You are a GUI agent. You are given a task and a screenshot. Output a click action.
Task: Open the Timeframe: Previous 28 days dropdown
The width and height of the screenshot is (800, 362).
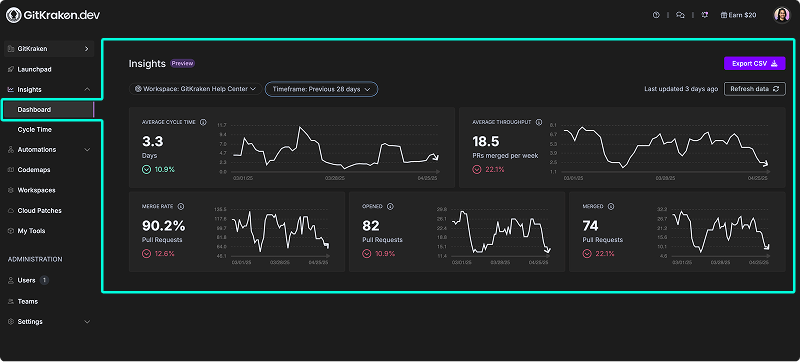(x=321, y=89)
